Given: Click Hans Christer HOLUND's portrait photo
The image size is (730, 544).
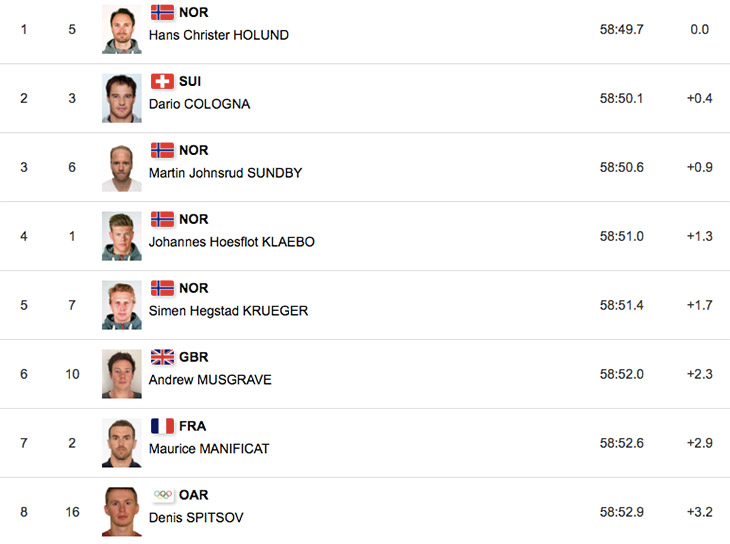Looking at the screenshot, I should click(x=122, y=29).
